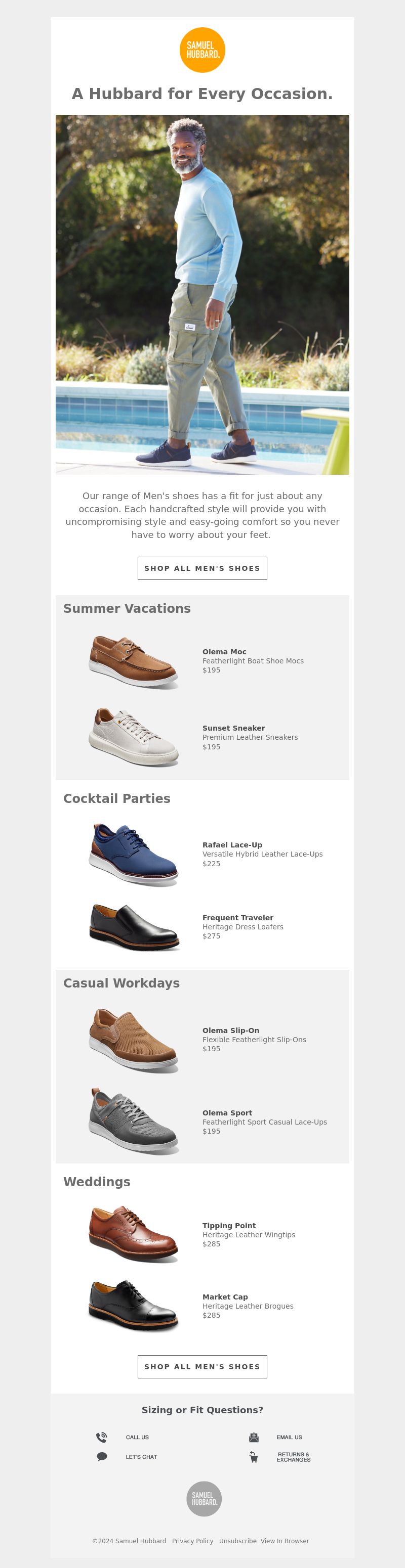Click the envelope Email Us icon
Image resolution: width=405 pixels, height=1568 pixels.
[x=253, y=1438]
